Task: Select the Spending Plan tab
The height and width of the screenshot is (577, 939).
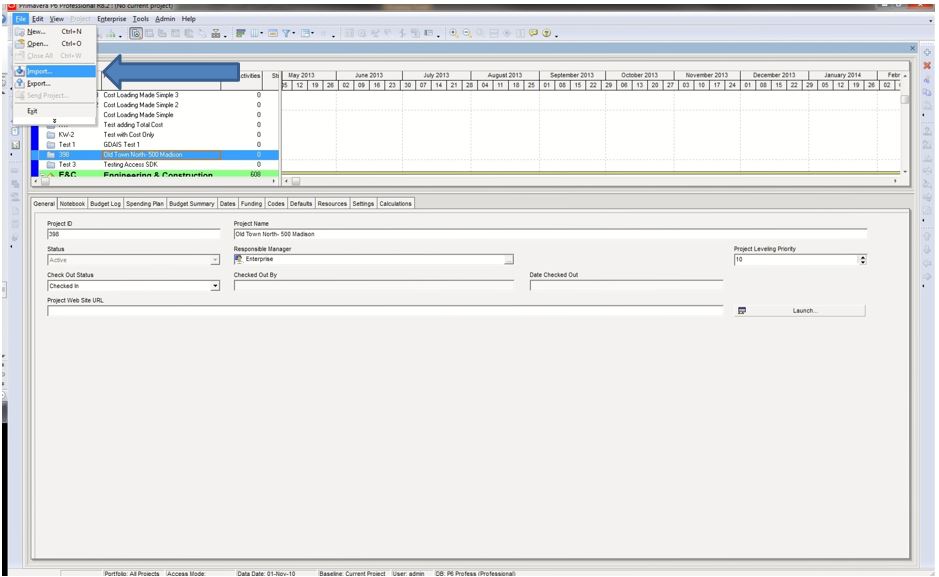Action: [144, 204]
